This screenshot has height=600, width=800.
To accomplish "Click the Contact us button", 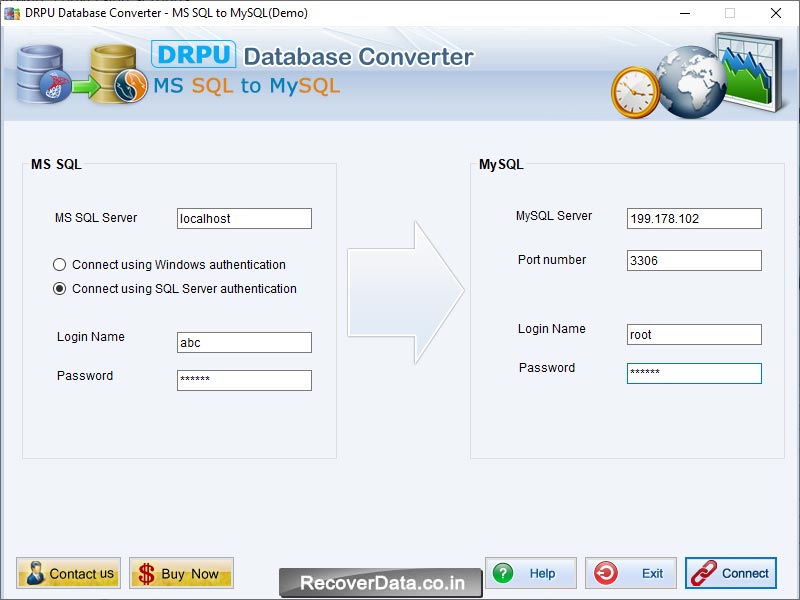I will (x=67, y=573).
